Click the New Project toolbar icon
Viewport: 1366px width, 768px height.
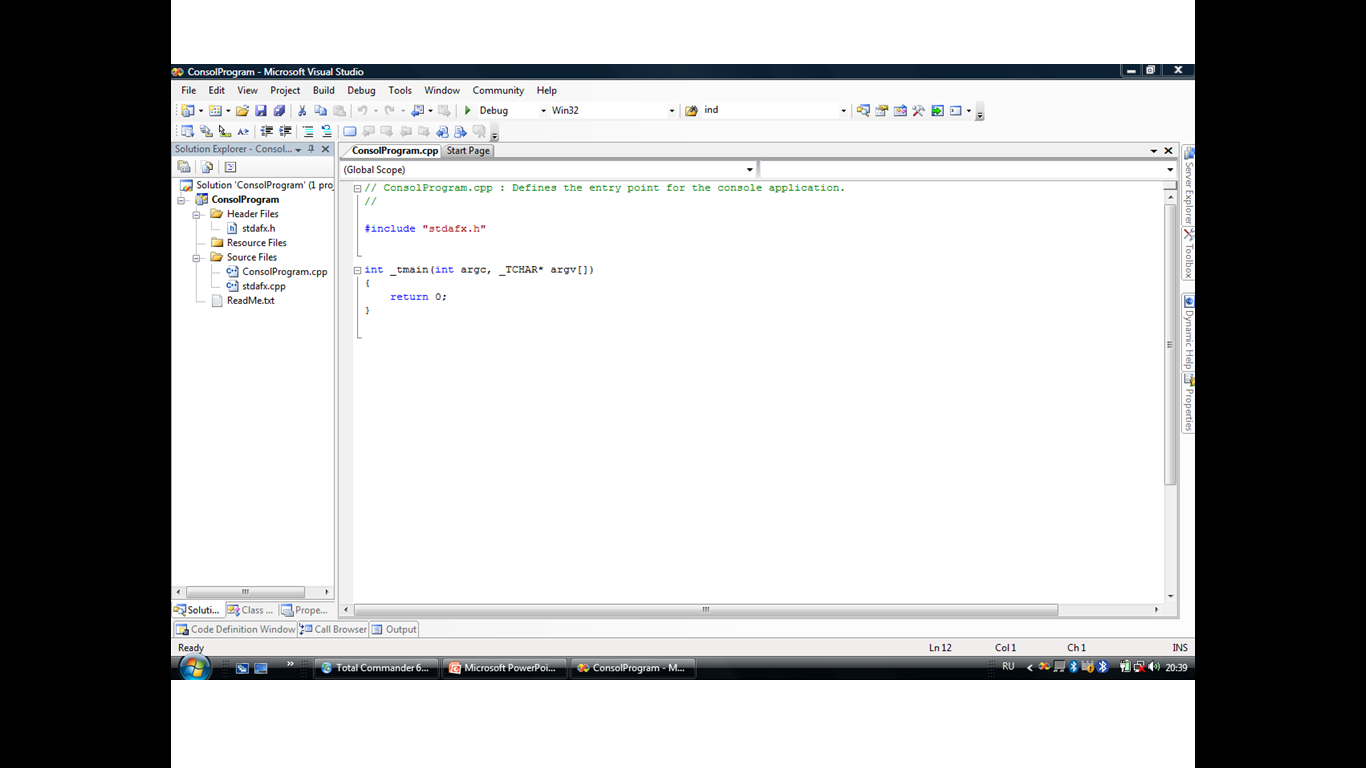[186, 111]
